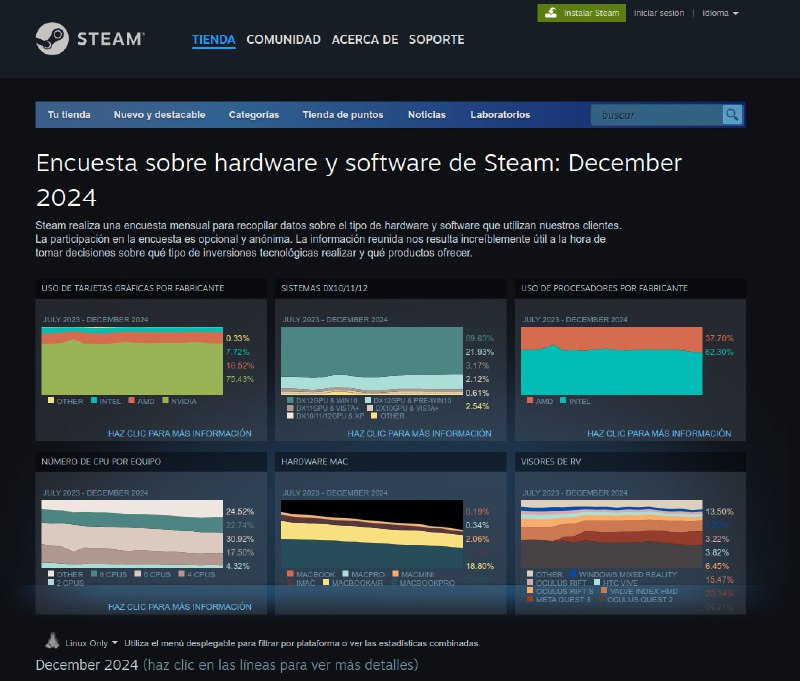Expand the Nuevo y destacable menu

[160, 115]
